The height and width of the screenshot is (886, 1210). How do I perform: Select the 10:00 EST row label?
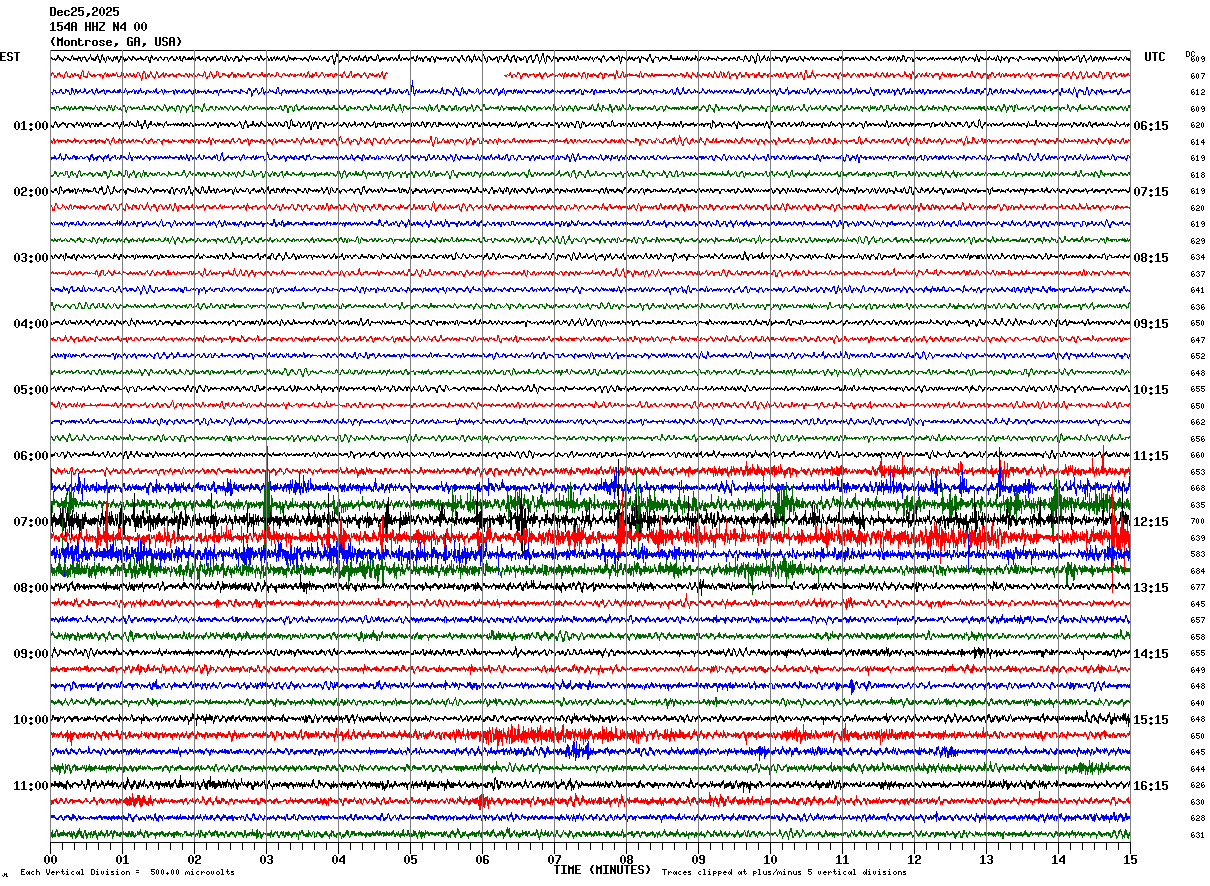click(30, 720)
